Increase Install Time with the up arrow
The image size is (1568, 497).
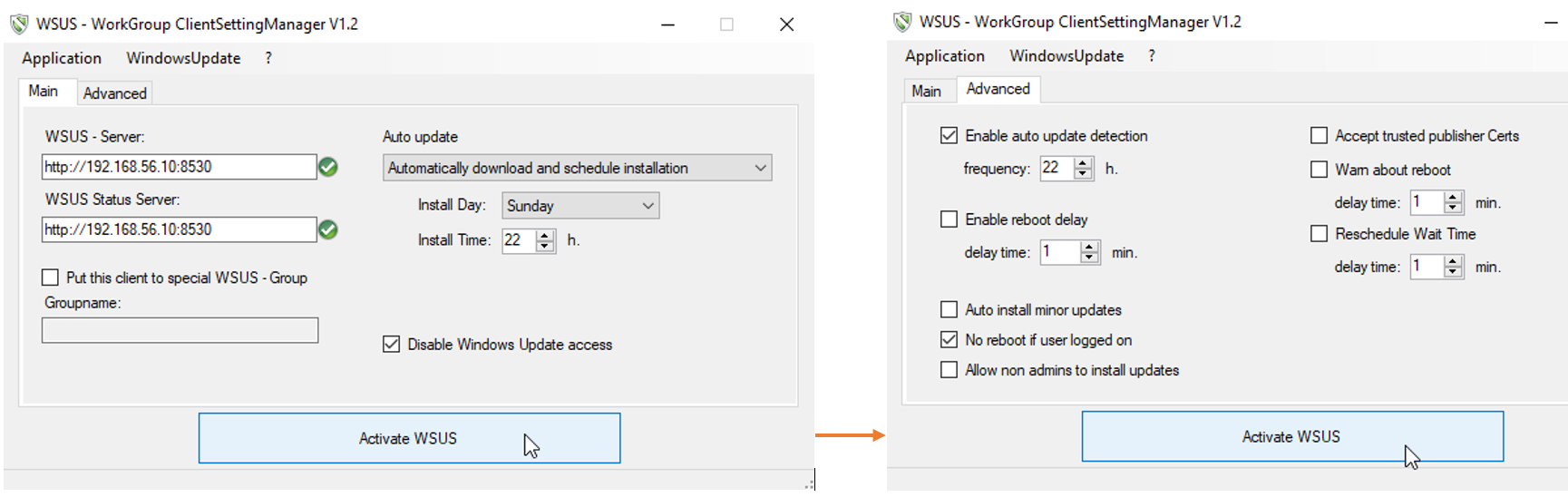tap(545, 235)
